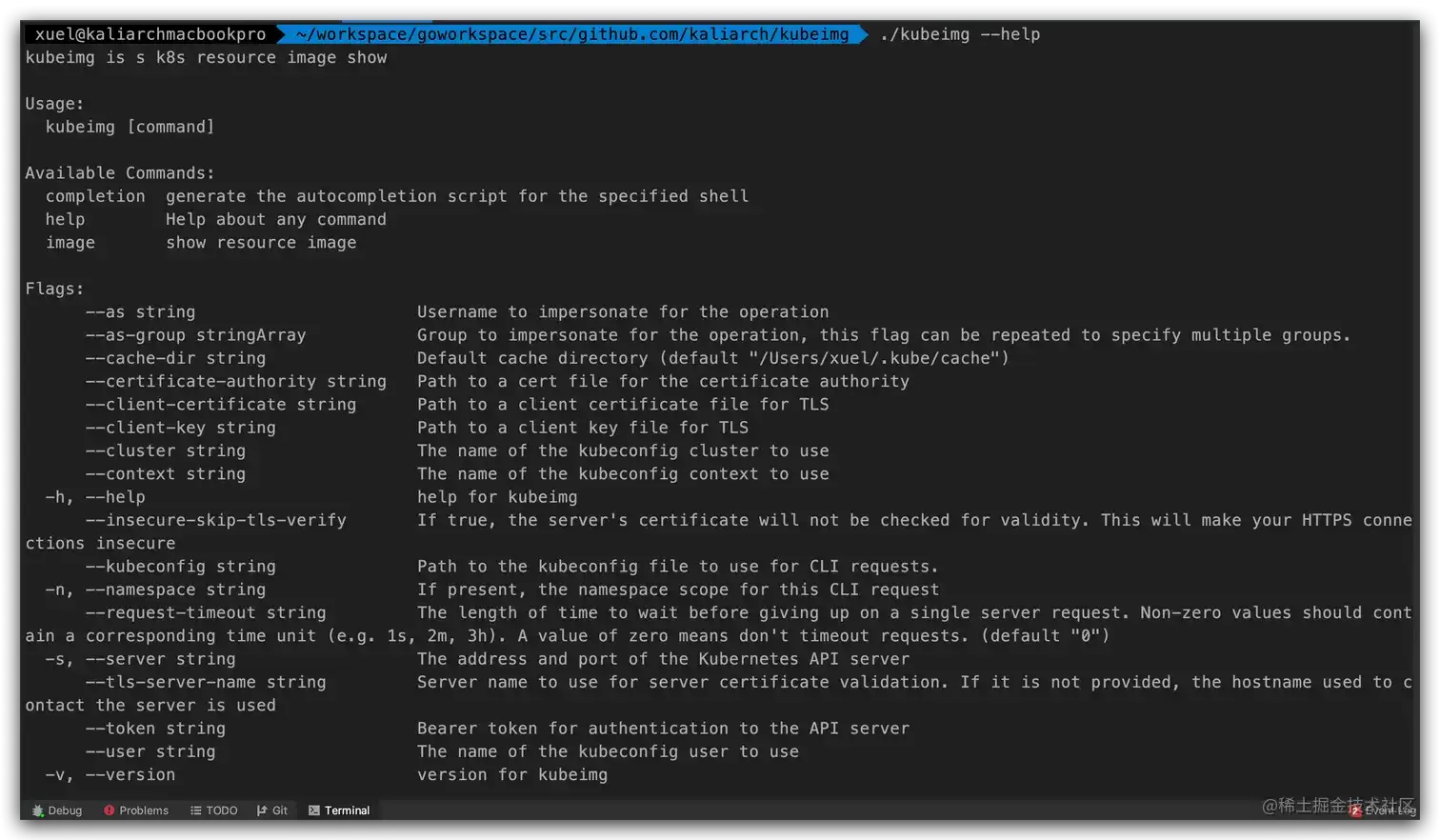Click the workspace path in prompt

pos(572,34)
